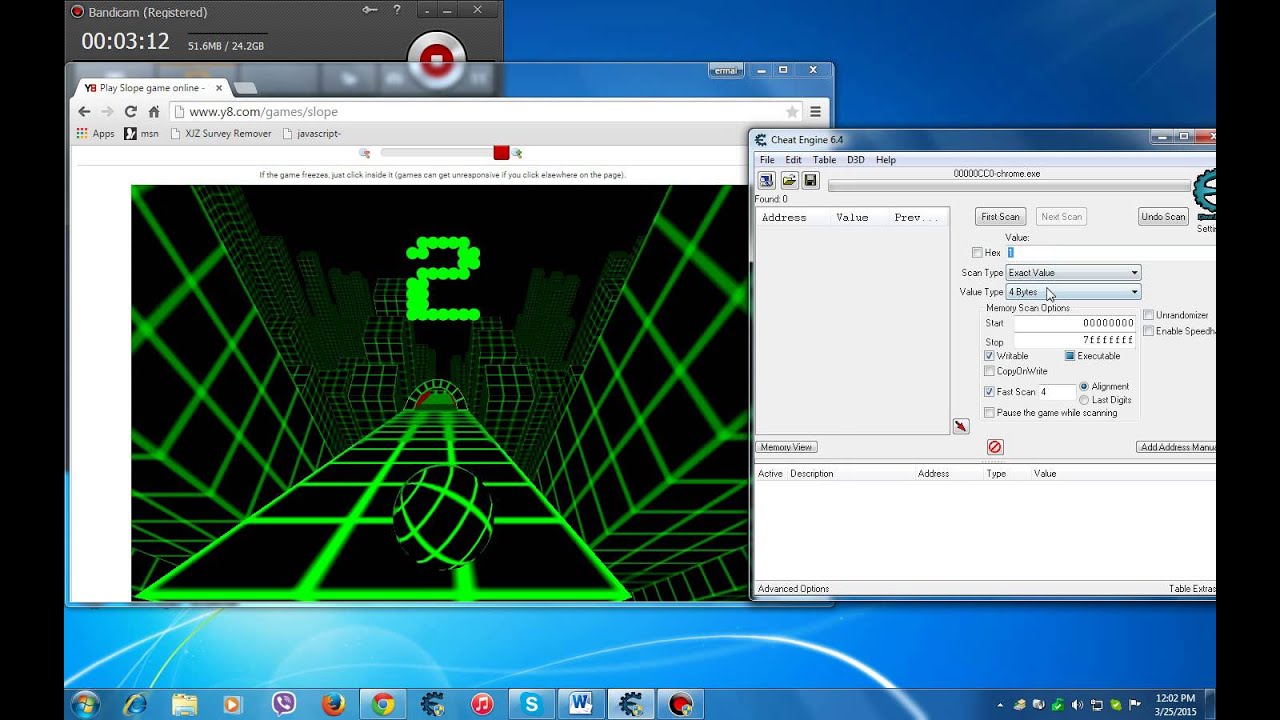Open the Table menu in Cheat Engine
1280x720 pixels.
[x=824, y=160]
